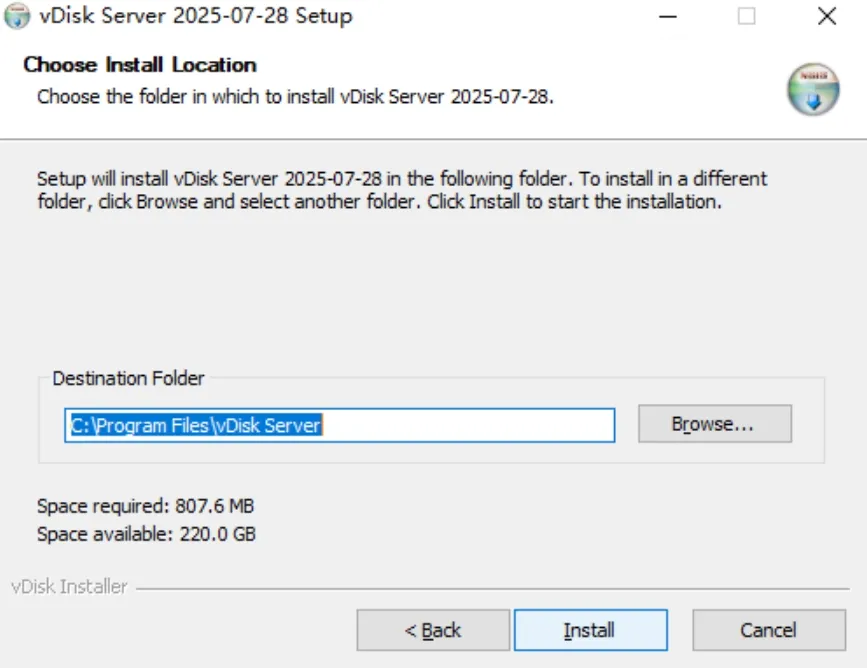
Task: Go to the previous step with Back
Action: [433, 630]
